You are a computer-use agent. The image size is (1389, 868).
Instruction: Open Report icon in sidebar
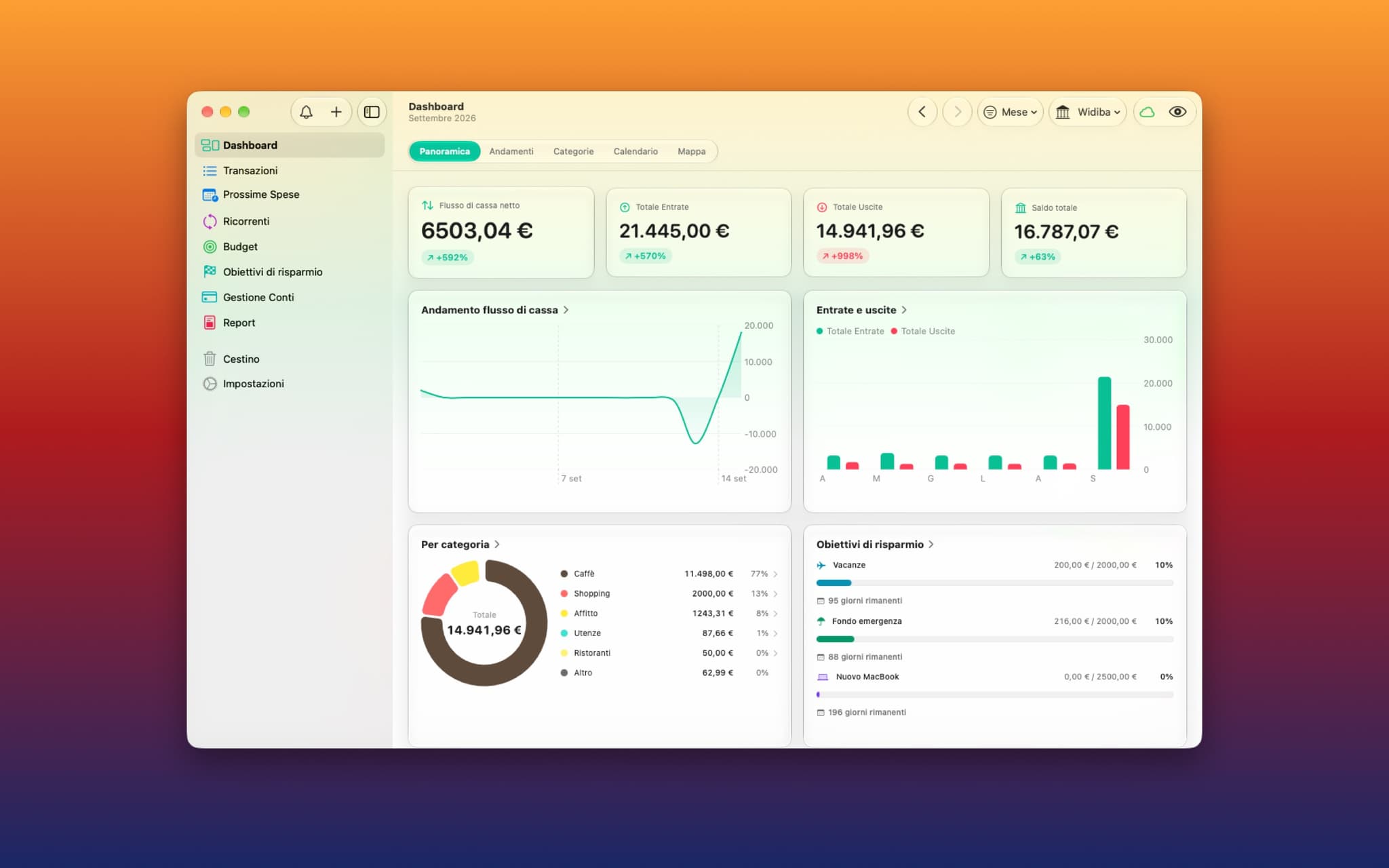tap(210, 323)
